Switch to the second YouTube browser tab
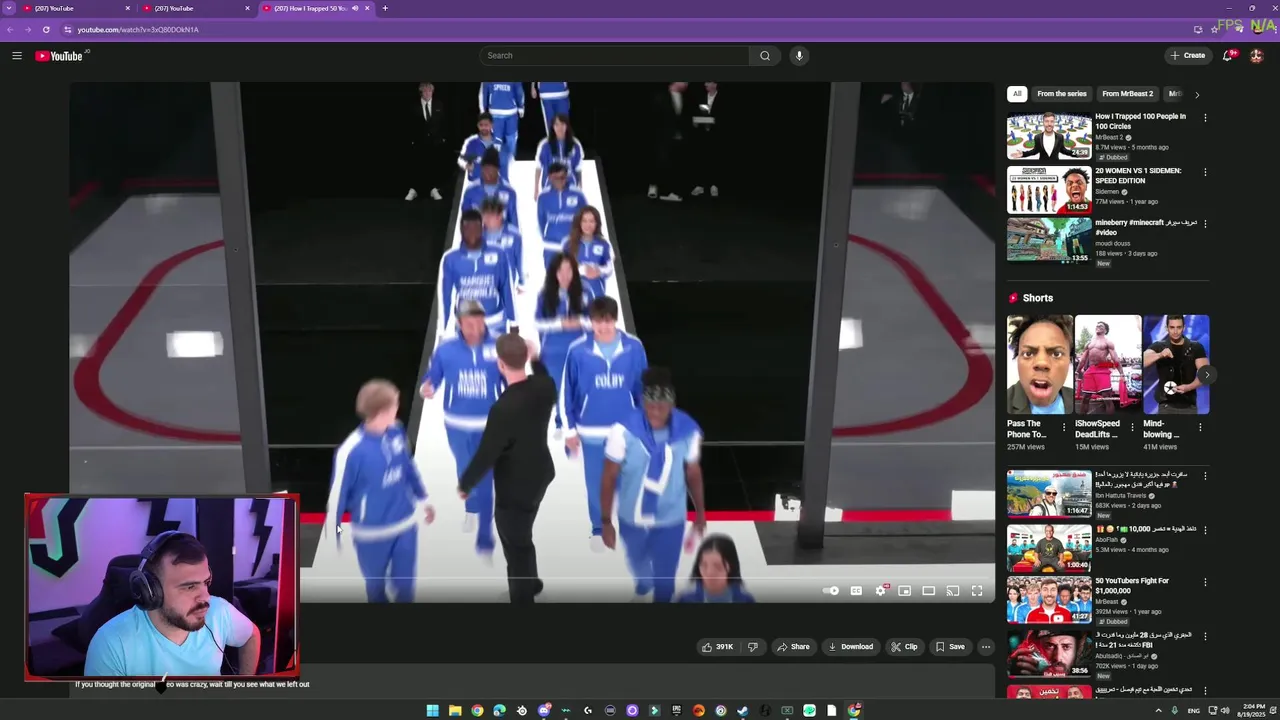Viewport: 1280px width, 720px height. pyautogui.click(x=195, y=8)
